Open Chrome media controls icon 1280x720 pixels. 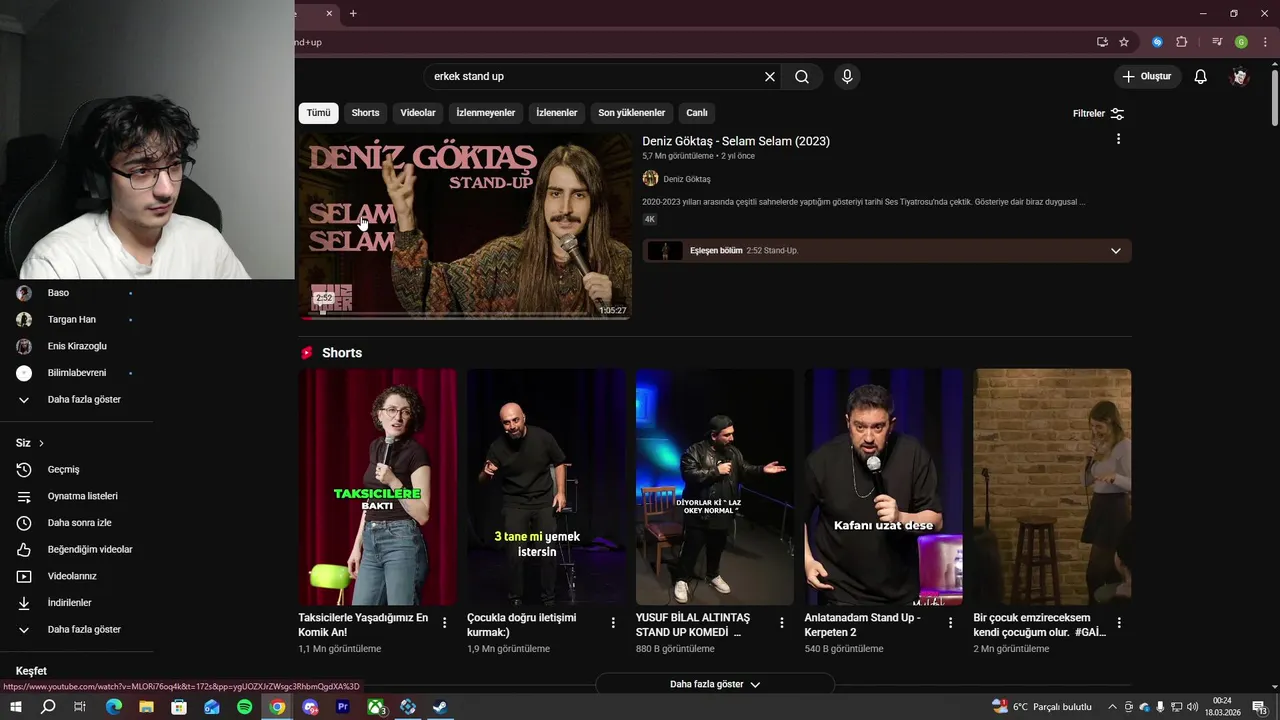pyautogui.click(x=1217, y=42)
